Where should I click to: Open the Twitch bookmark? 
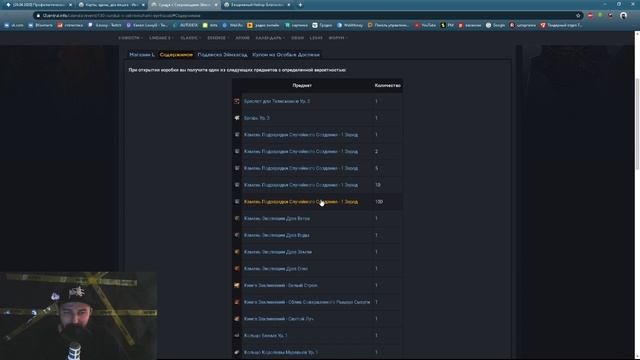[x=104, y=25]
